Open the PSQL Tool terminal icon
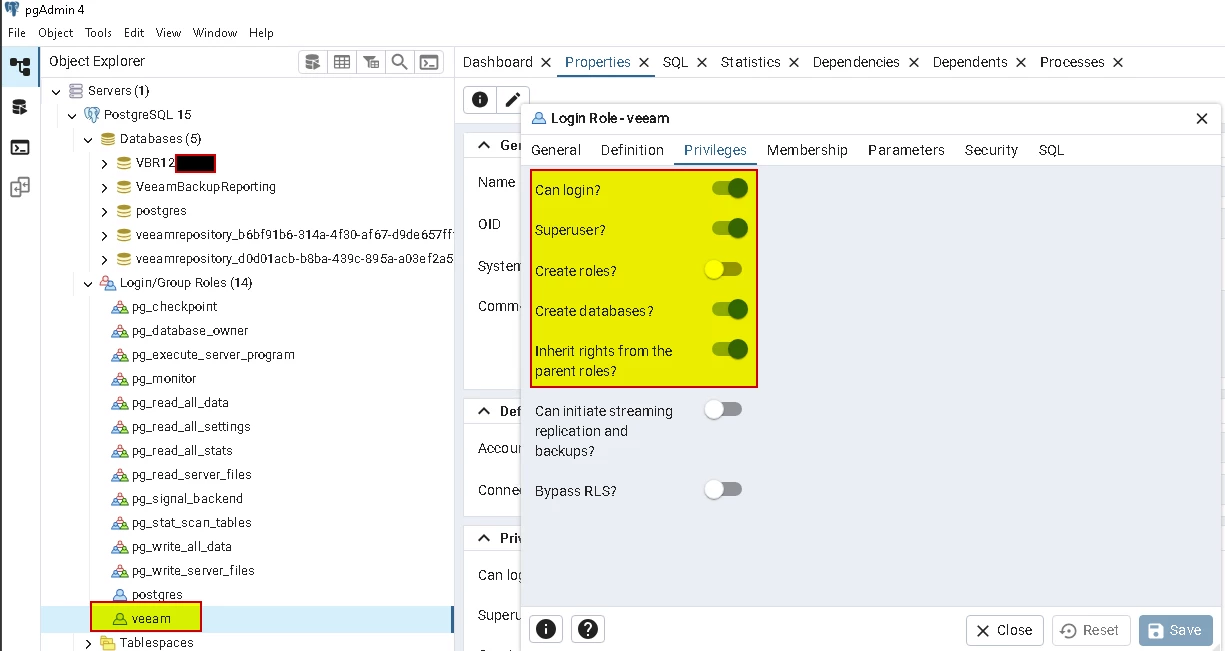Viewport: 1225px width, 651px height. (x=429, y=62)
